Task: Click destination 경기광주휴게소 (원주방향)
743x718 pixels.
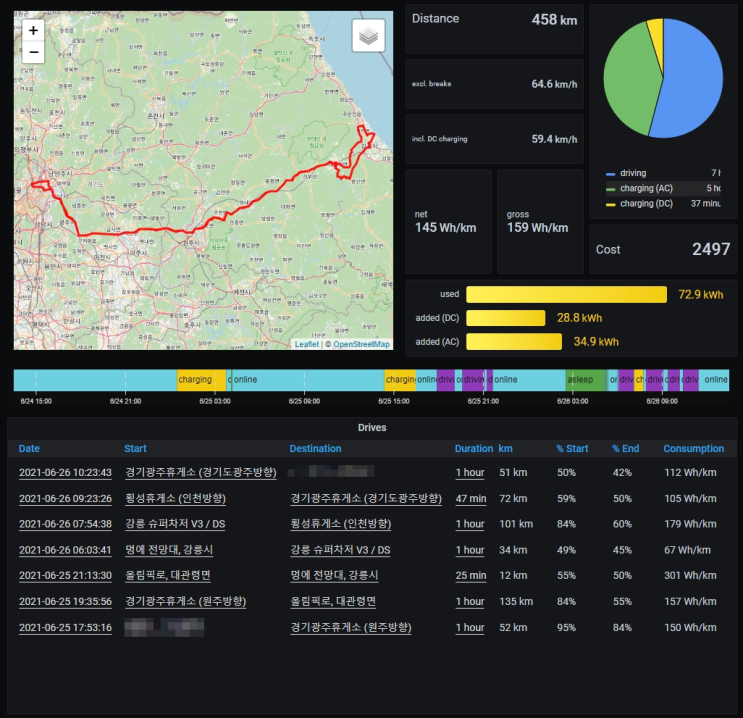Action: [x=351, y=627]
